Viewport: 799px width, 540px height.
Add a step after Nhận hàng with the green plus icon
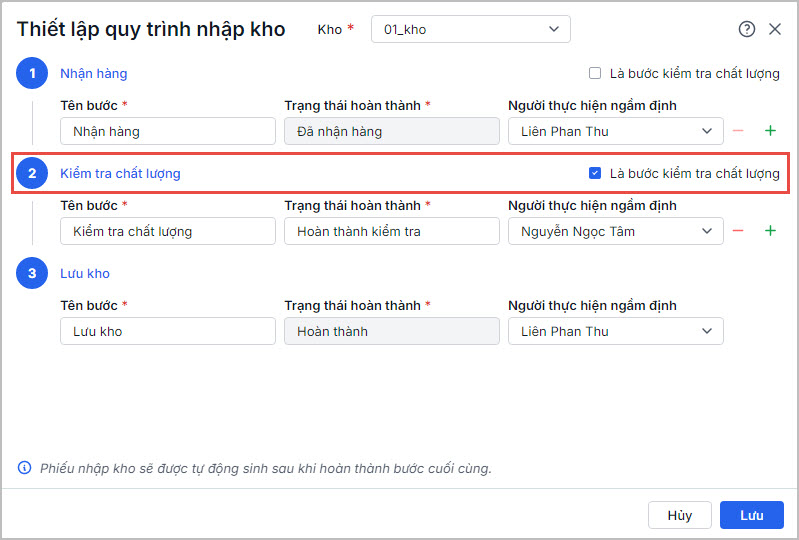click(x=770, y=131)
